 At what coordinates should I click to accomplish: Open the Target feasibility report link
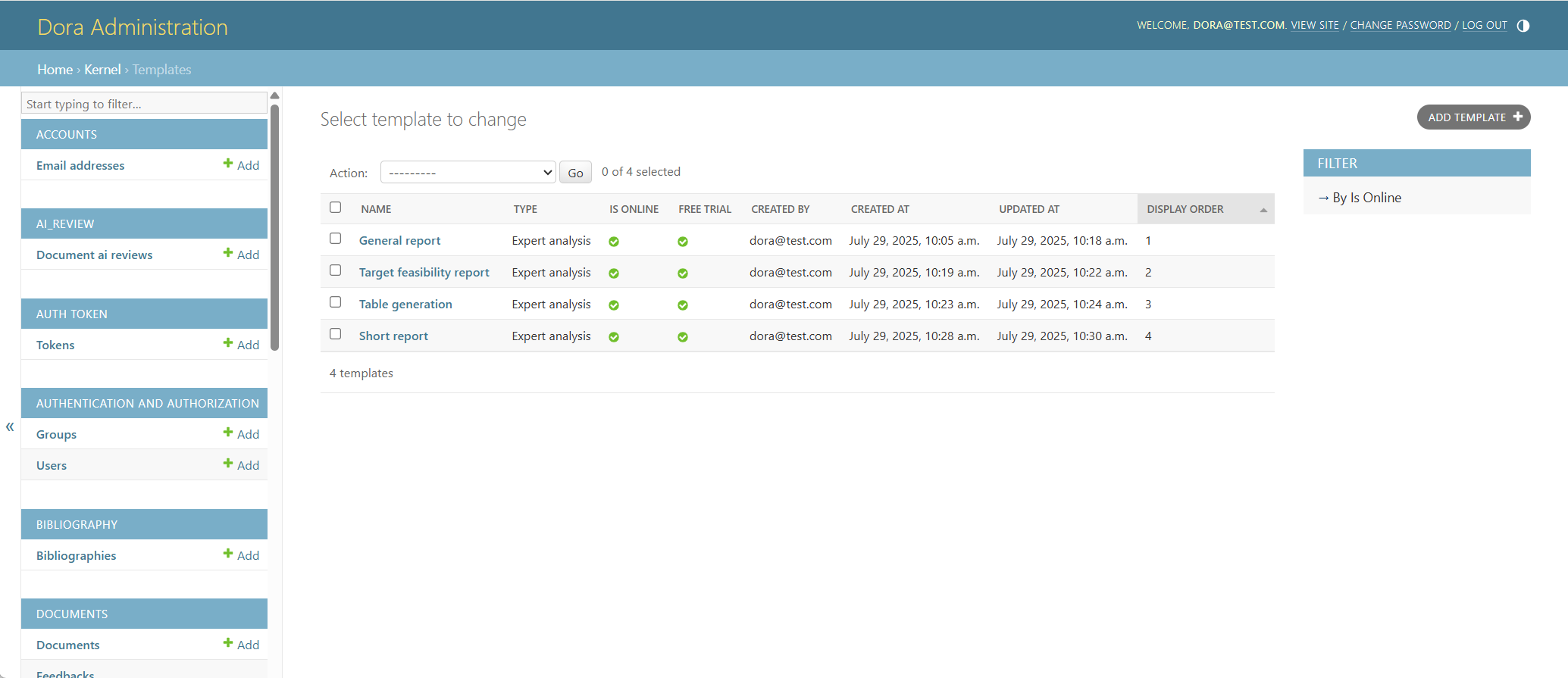point(424,273)
